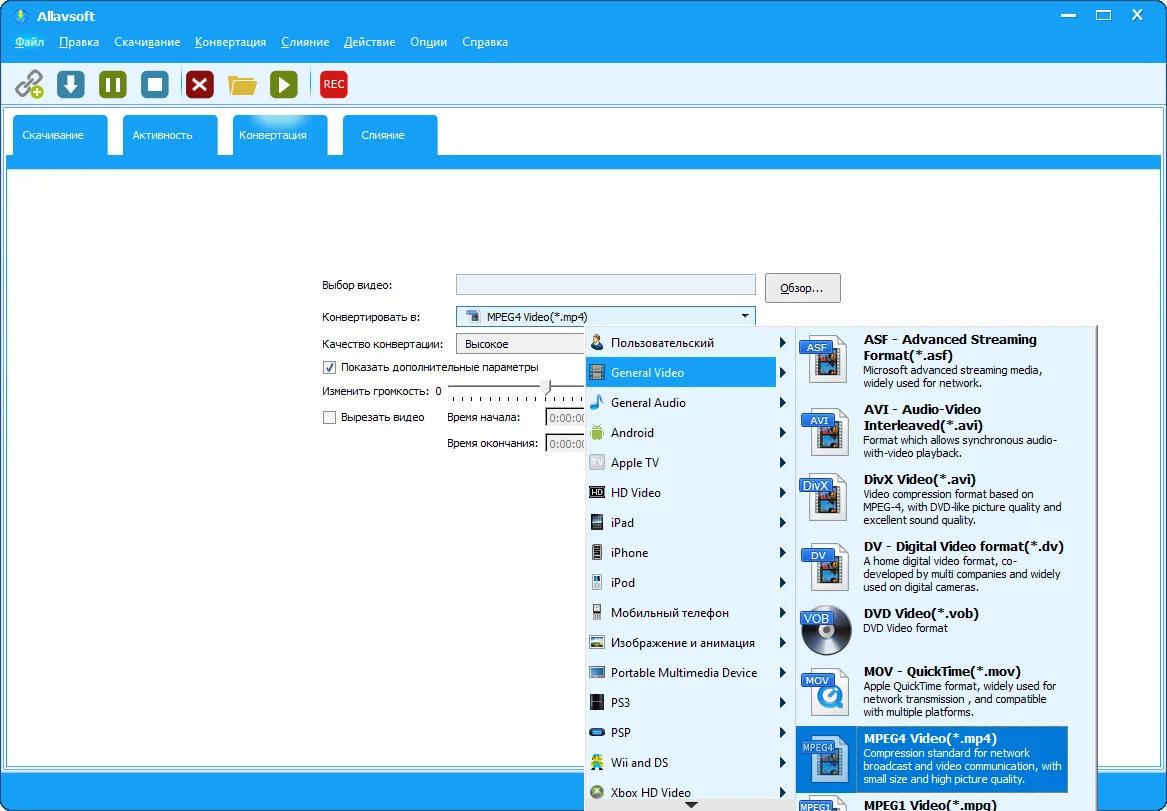Viewport: 1167px width, 811px height.
Task: Click the blue stop icon in toolbar
Action: [154, 85]
